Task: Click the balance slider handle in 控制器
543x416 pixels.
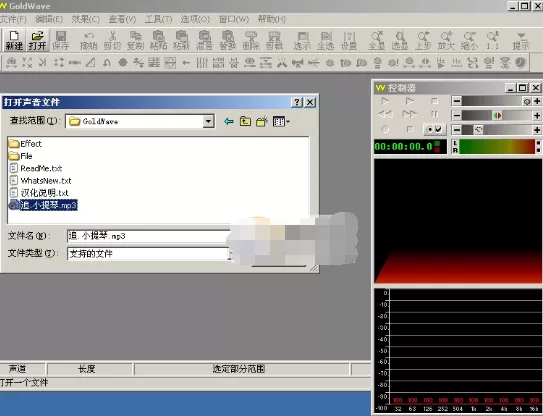Action: [497, 115]
